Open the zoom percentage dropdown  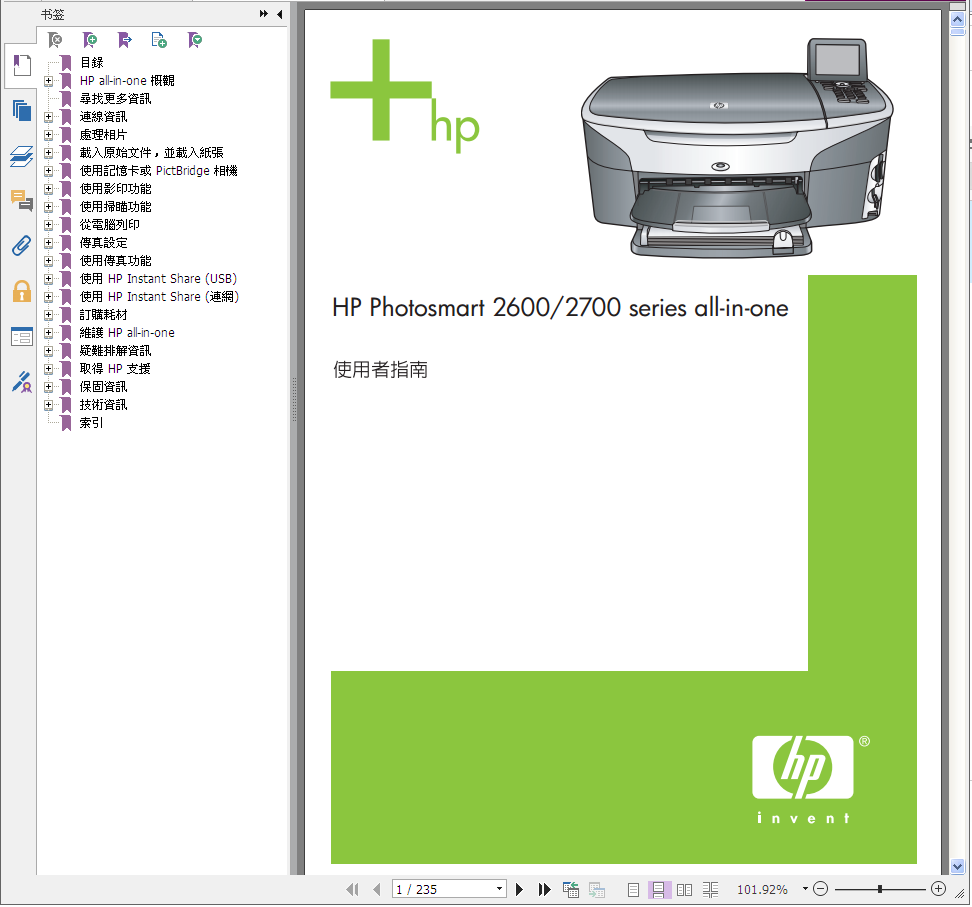pyautogui.click(x=805, y=889)
